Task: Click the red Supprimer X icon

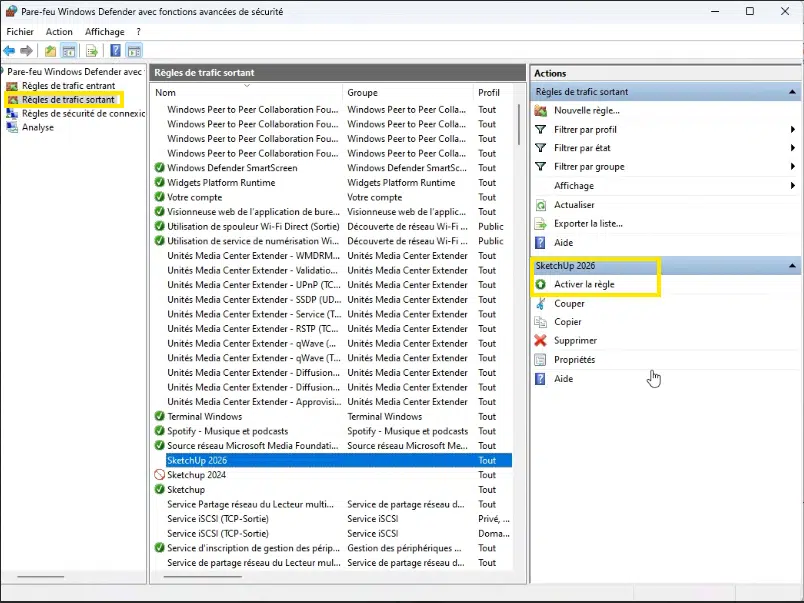Action: [541, 341]
